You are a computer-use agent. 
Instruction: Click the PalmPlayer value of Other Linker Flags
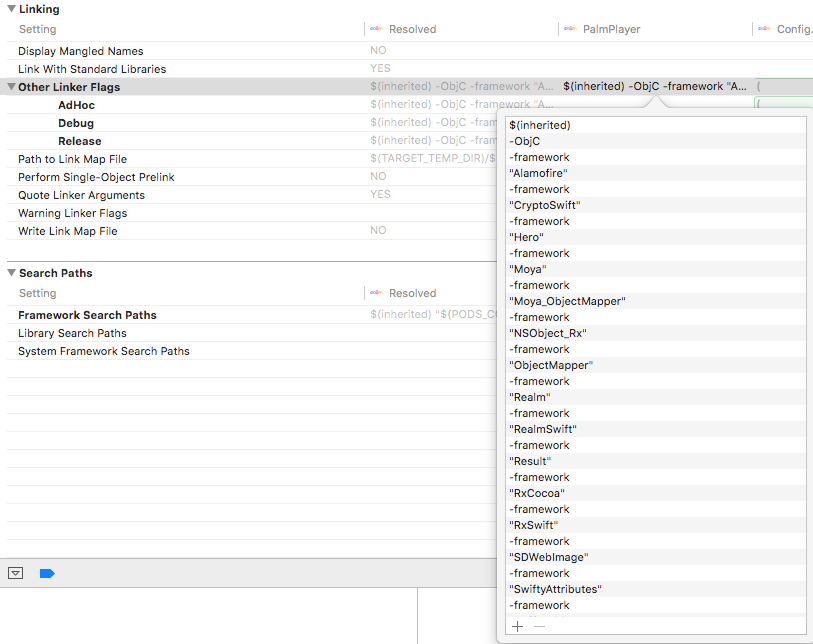655,86
